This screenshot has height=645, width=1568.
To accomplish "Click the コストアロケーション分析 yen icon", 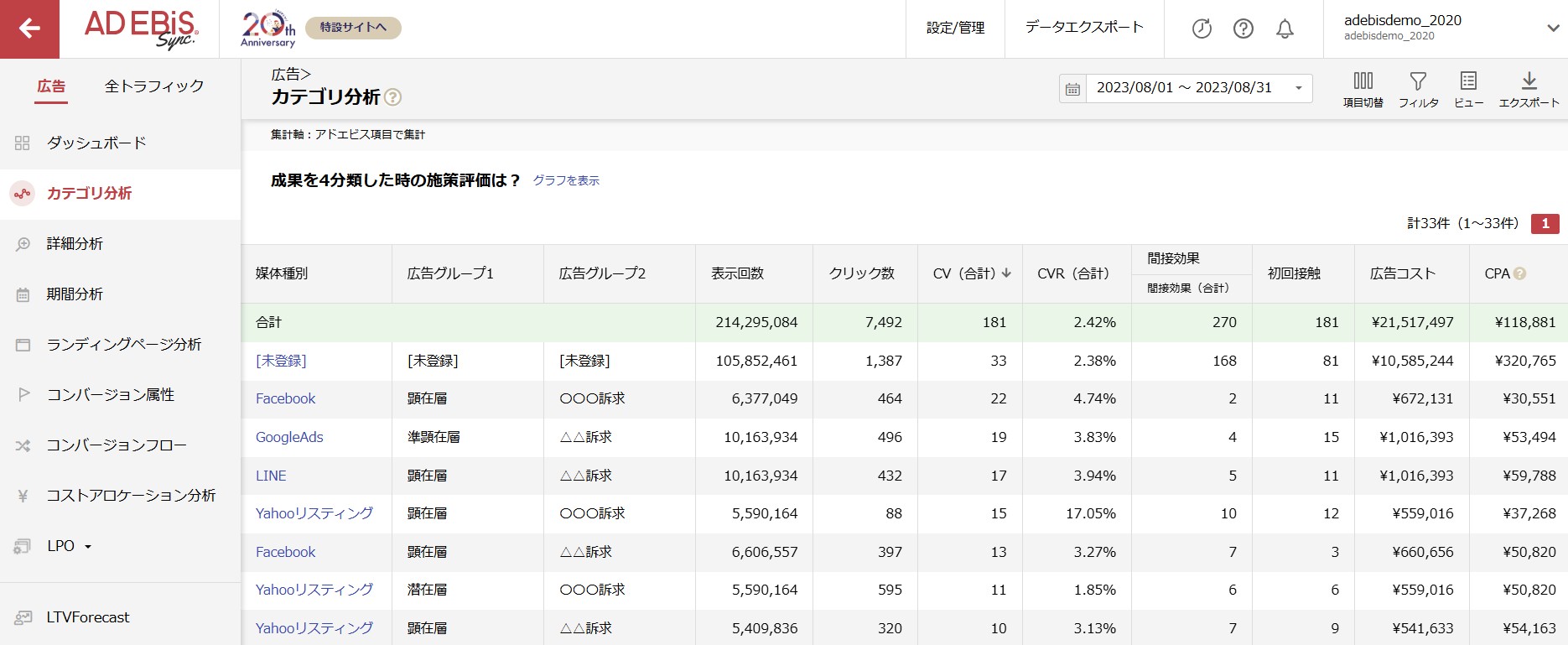I will (23, 496).
